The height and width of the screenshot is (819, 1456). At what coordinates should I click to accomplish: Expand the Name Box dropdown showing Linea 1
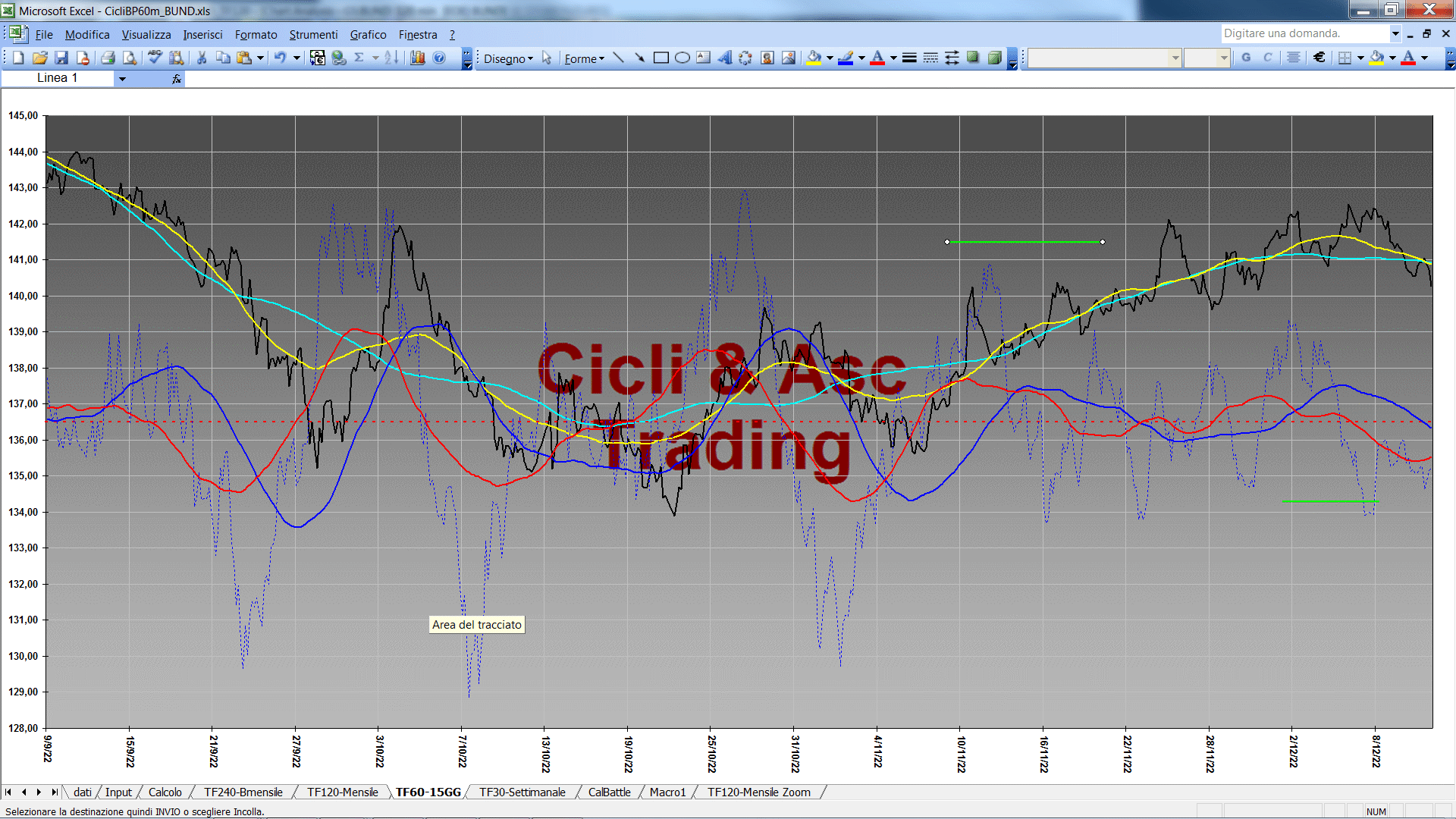(x=122, y=79)
